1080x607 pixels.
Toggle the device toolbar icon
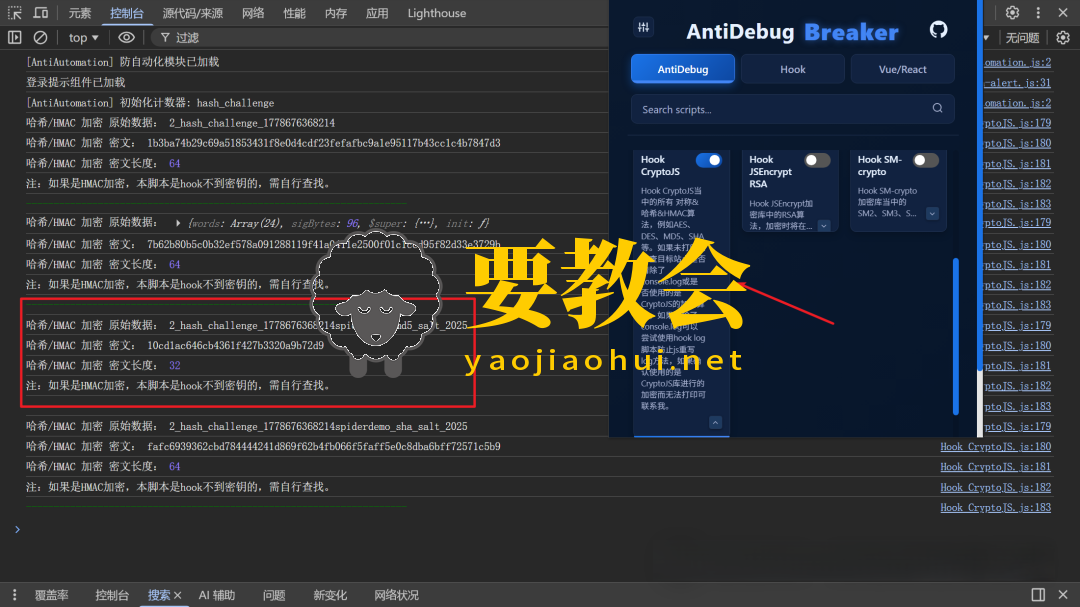point(41,13)
